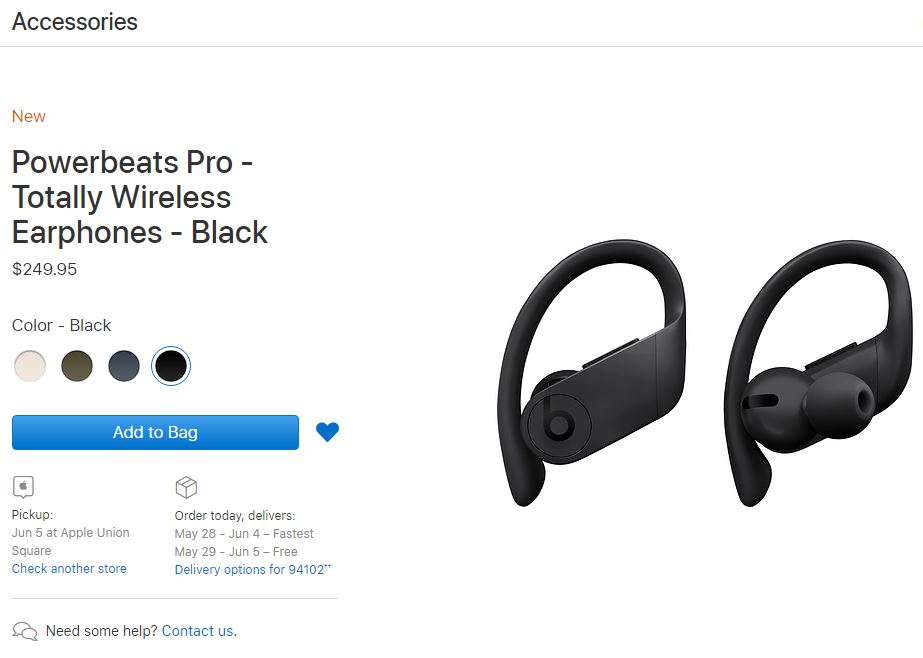Click the left Powerbeats earphone image
This screenshot has width=923, height=658.
pos(592,373)
